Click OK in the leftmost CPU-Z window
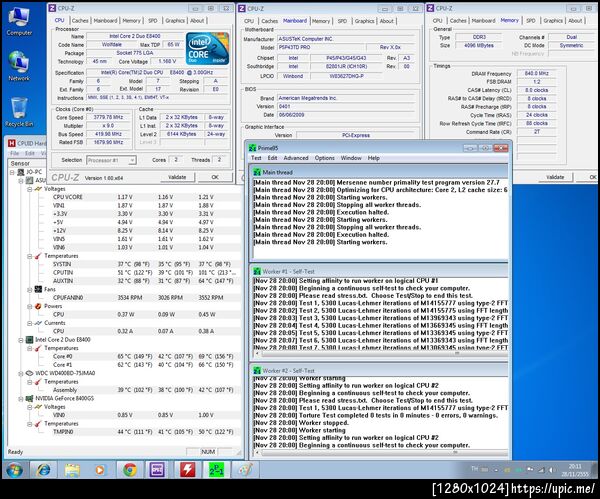This screenshot has width=600, height=499. 215,177
